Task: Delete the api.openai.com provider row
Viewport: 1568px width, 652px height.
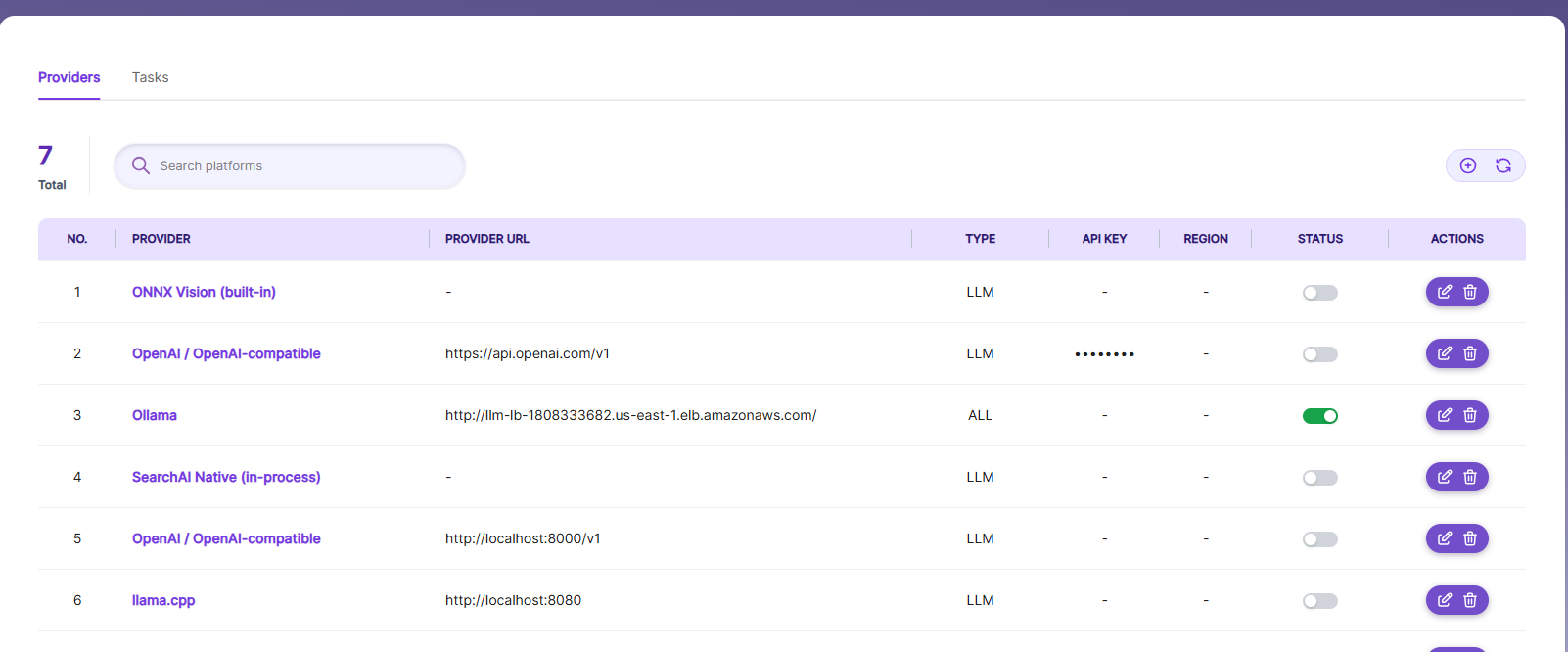Action: (1470, 353)
